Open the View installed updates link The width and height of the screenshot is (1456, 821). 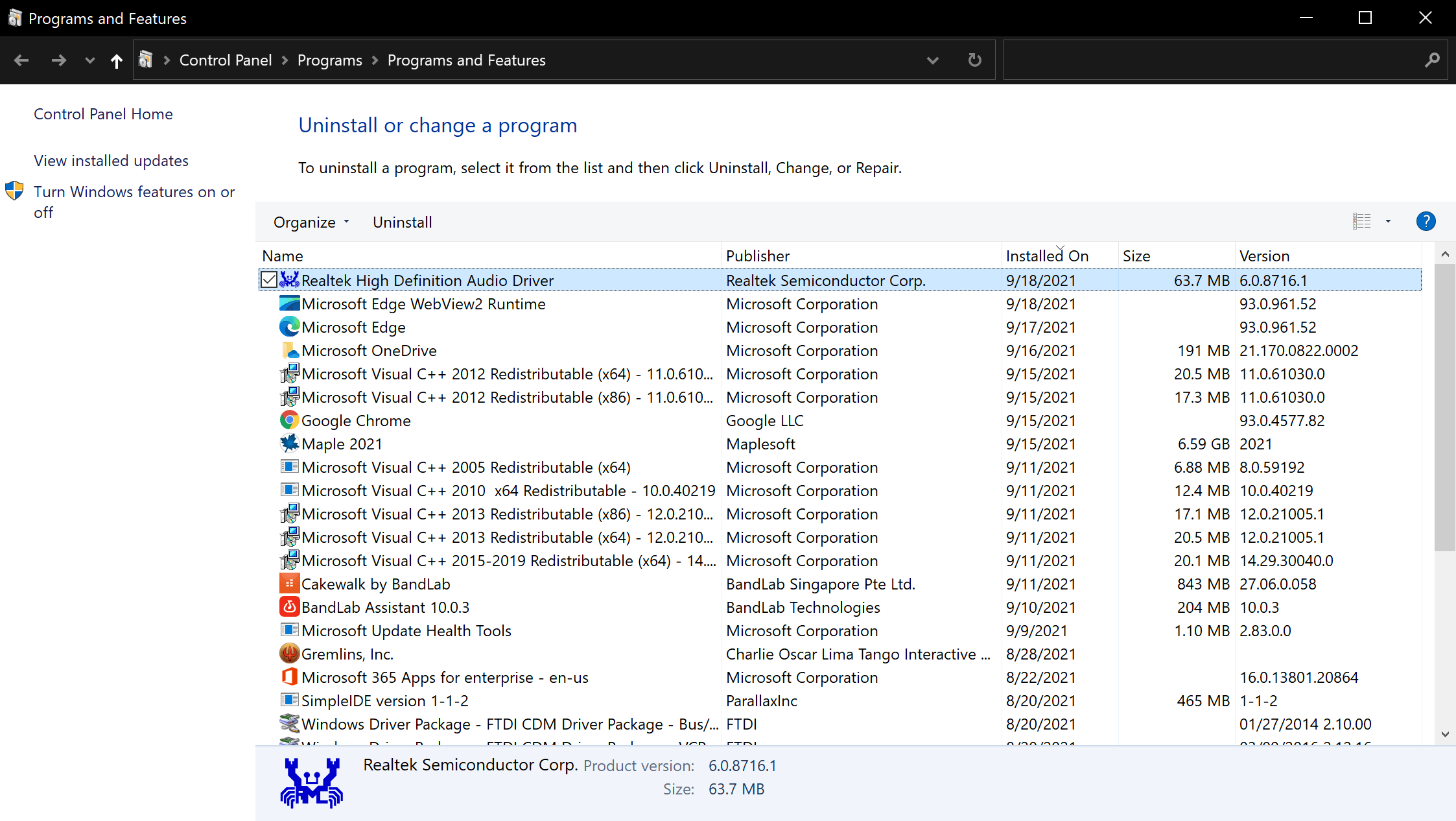111,161
